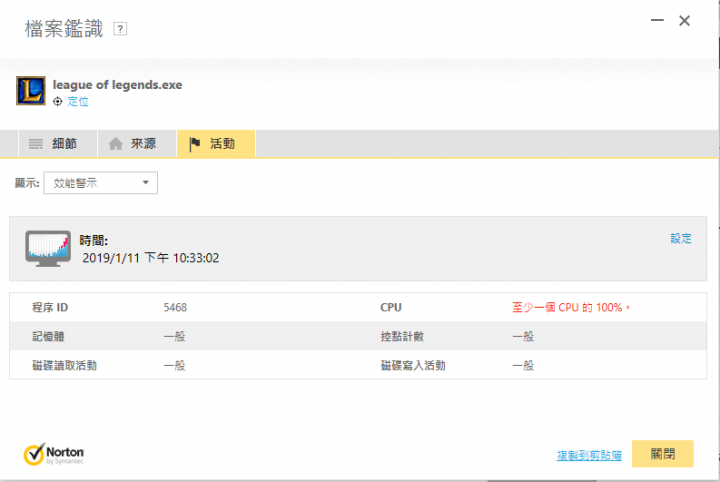
Task: Click the 關閉 close button
Action: (x=663, y=454)
